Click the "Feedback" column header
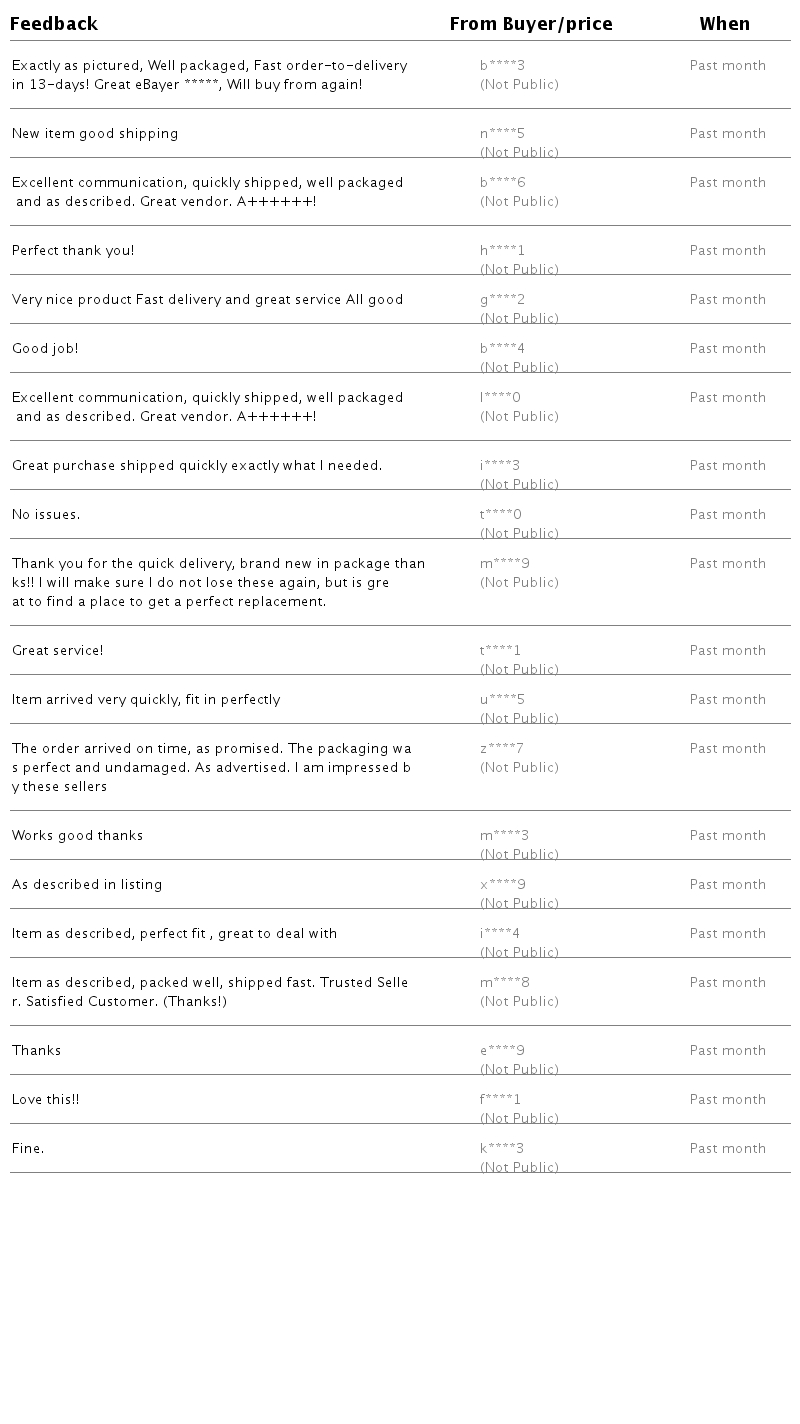 [x=54, y=24]
